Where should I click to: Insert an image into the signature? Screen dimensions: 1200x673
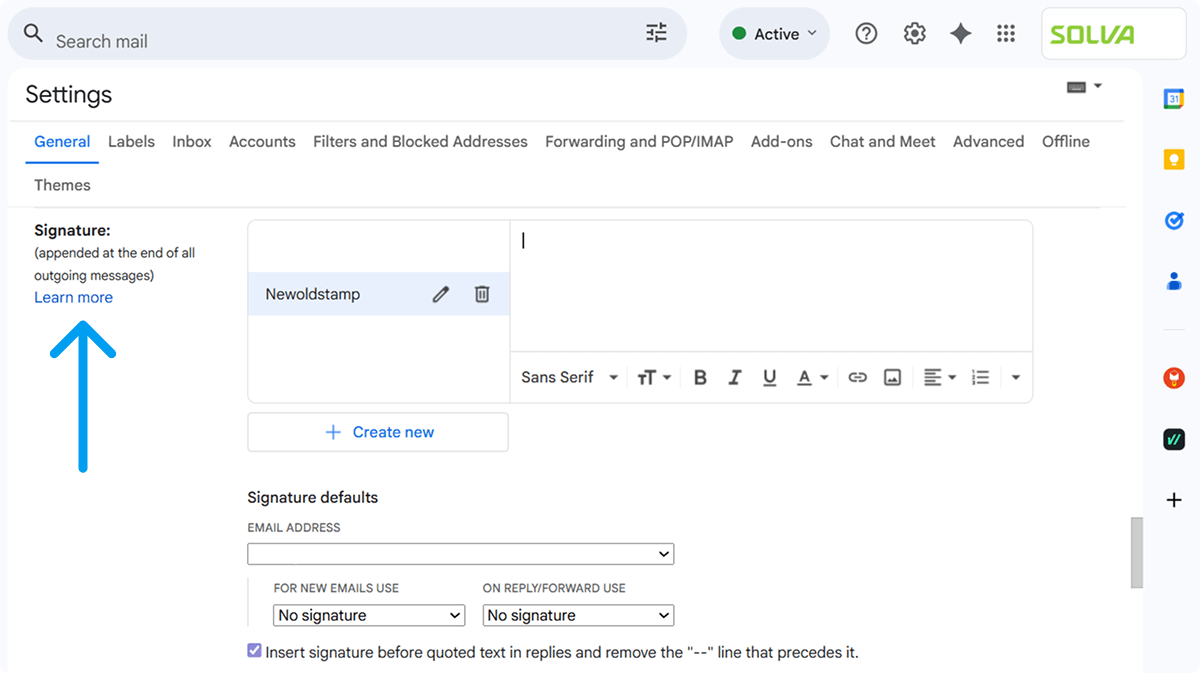893,377
